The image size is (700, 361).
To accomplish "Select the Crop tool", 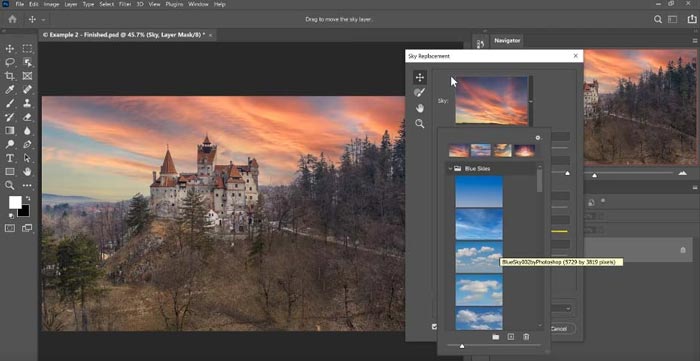I will point(10,76).
